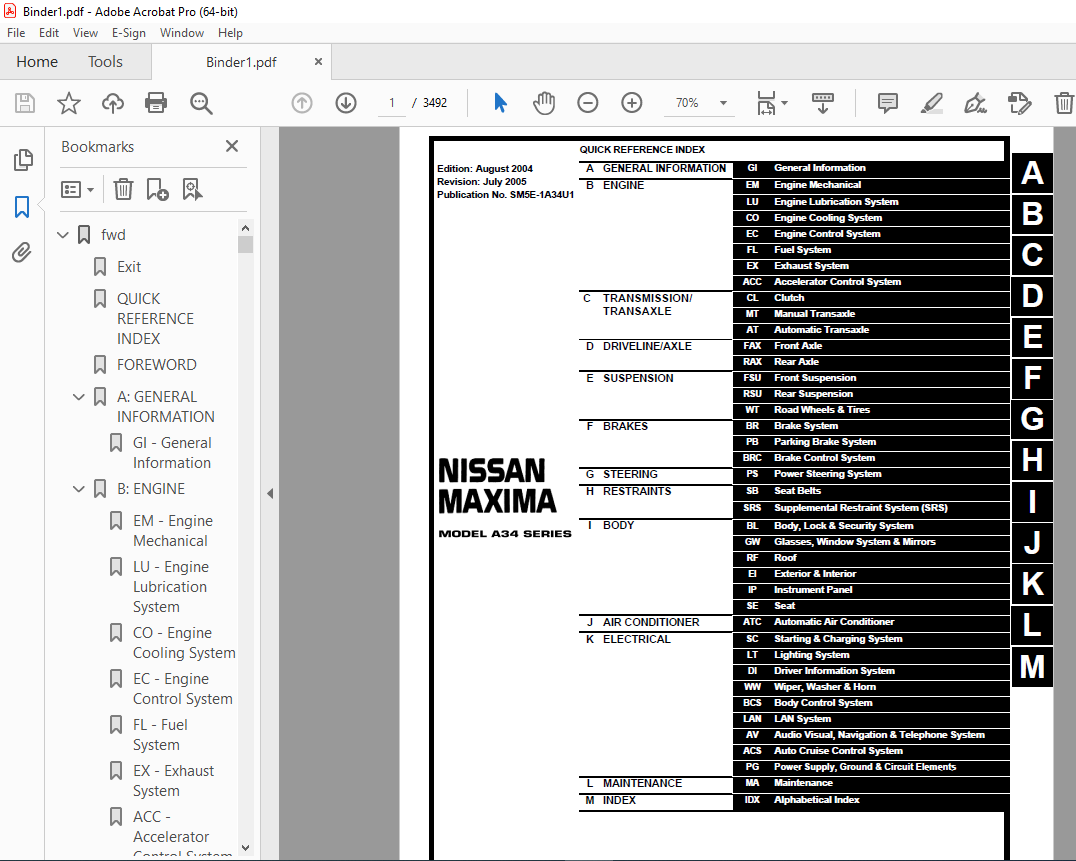Click bookmarks scrollbar down arrow
This screenshot has height=861, width=1076.
[x=246, y=848]
